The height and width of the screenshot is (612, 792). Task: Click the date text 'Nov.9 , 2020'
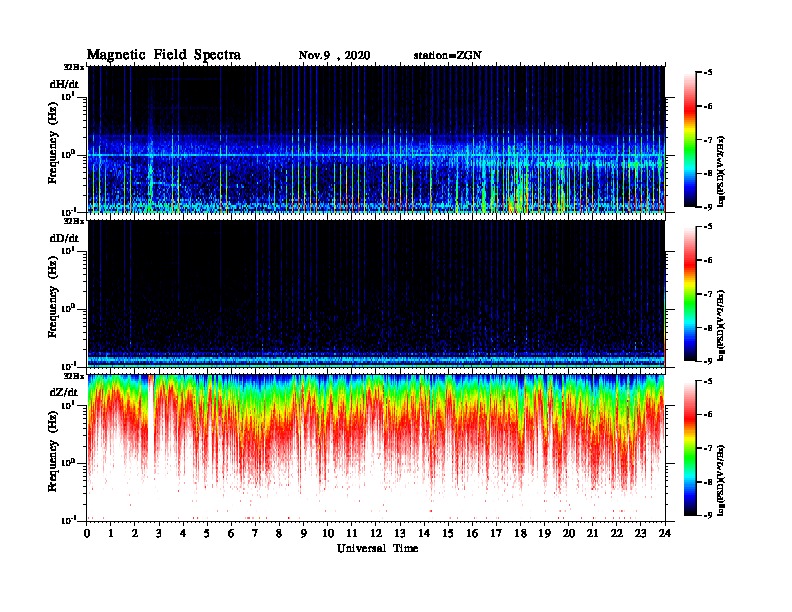click(334, 56)
